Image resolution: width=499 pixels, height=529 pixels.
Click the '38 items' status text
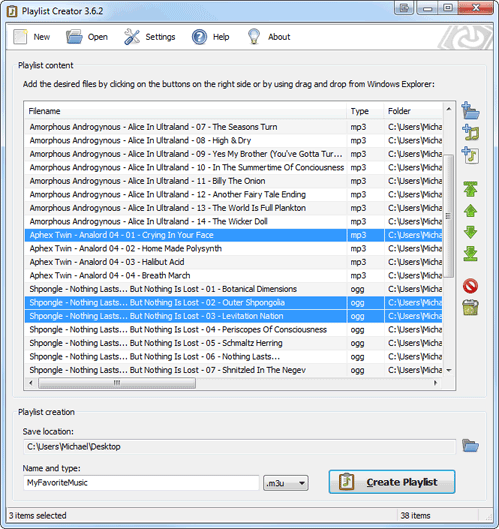click(x=415, y=516)
